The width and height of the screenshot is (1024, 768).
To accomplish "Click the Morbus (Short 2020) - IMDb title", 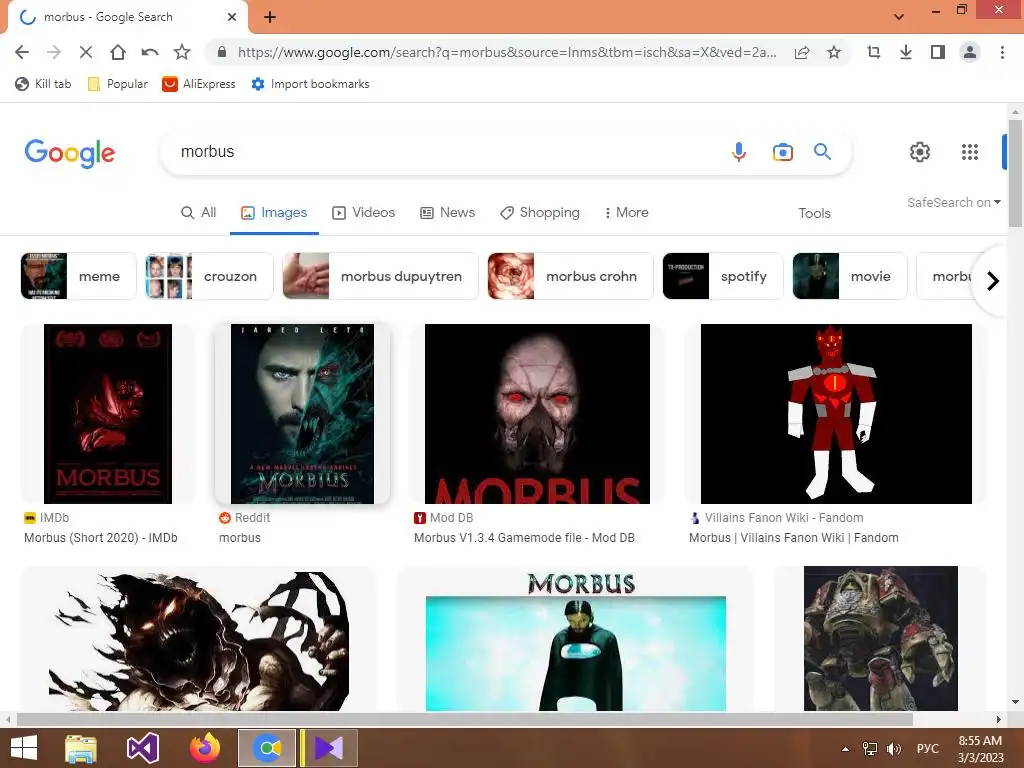I will (101, 538).
